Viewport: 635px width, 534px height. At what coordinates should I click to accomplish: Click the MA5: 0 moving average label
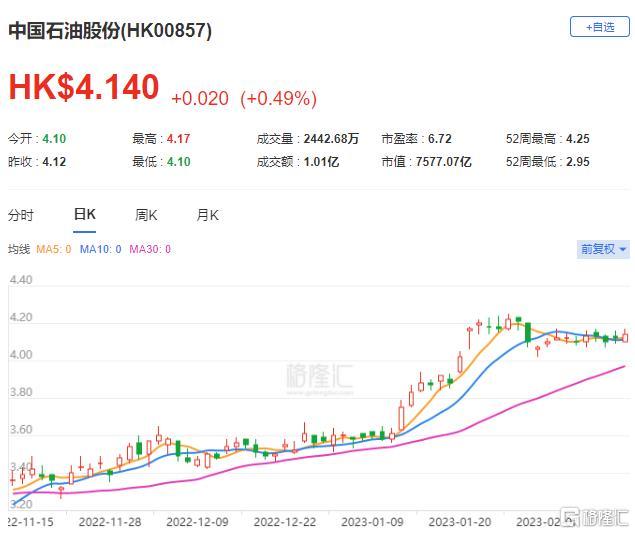click(53, 249)
